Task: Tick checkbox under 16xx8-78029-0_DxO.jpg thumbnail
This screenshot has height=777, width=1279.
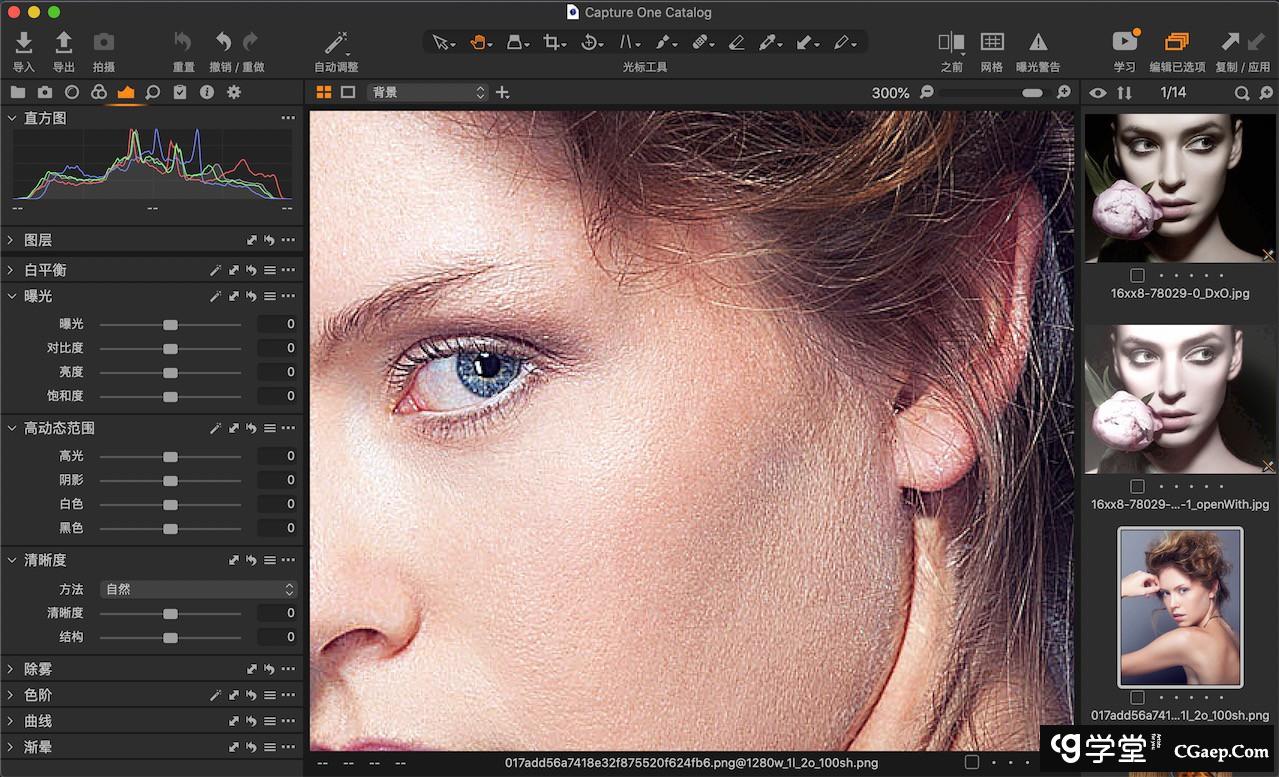Action: 1137,276
